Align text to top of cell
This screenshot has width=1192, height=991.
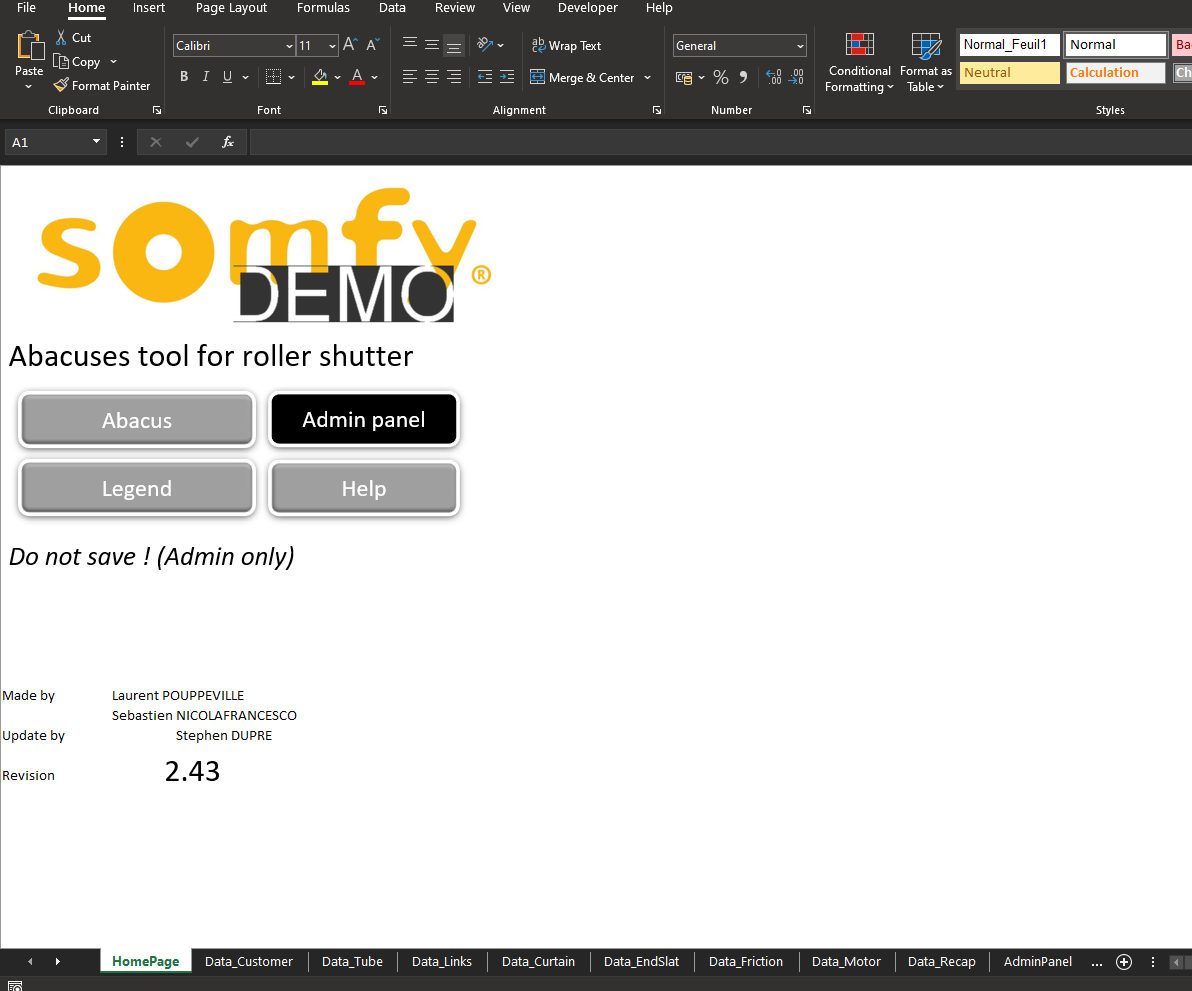point(410,45)
